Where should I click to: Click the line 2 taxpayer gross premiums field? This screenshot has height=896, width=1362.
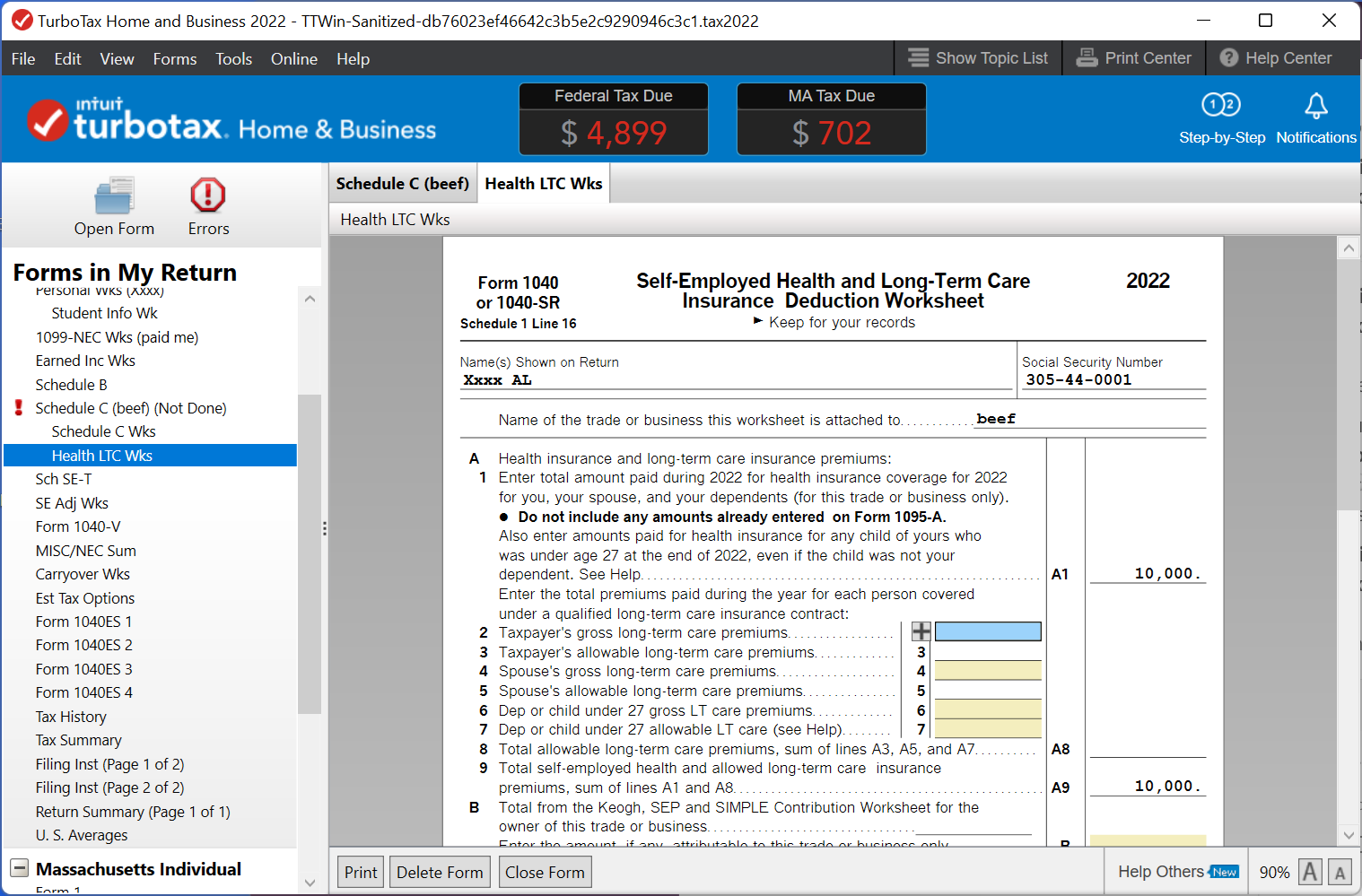click(x=988, y=631)
